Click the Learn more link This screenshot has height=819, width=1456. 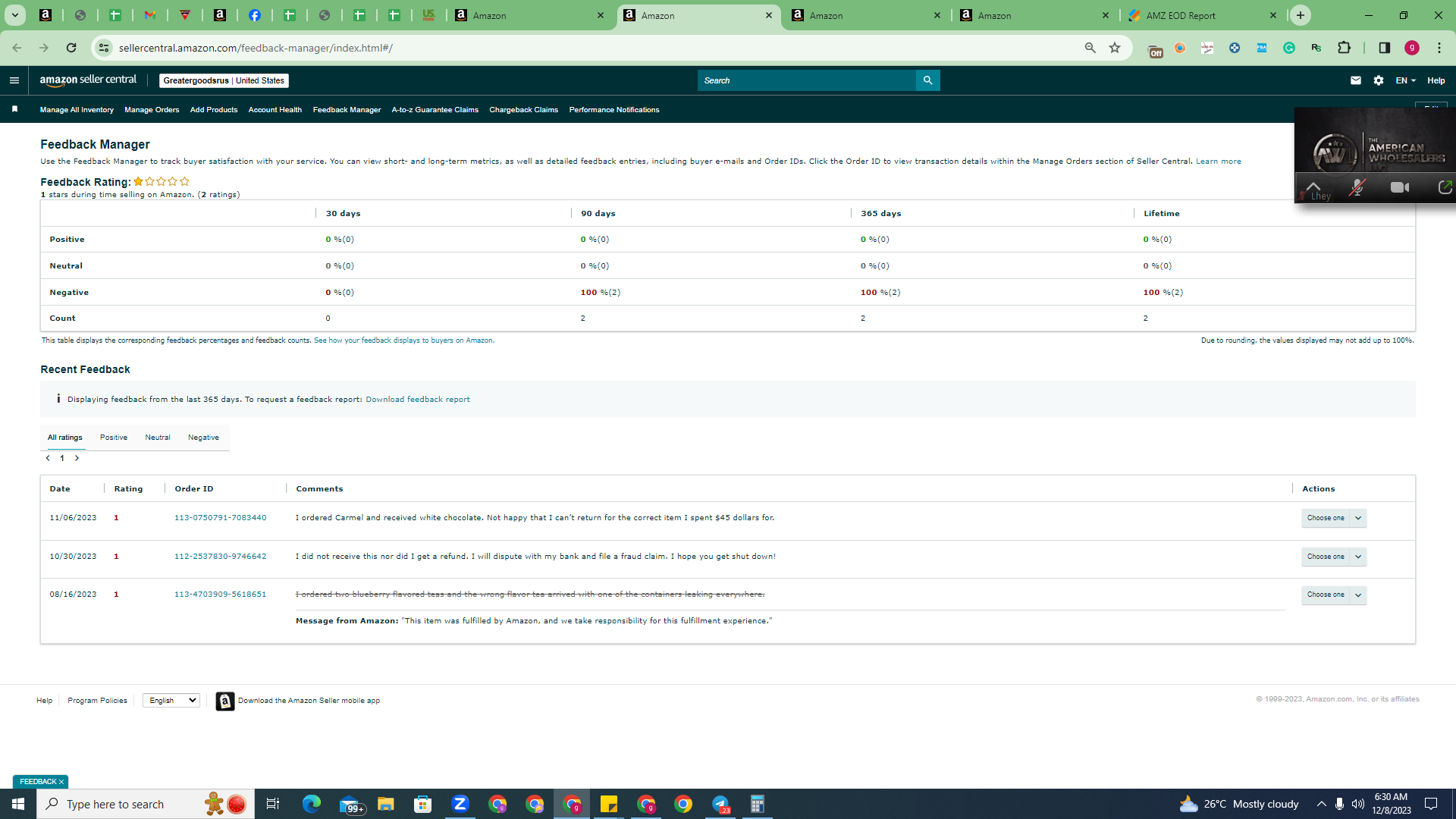(x=1219, y=162)
